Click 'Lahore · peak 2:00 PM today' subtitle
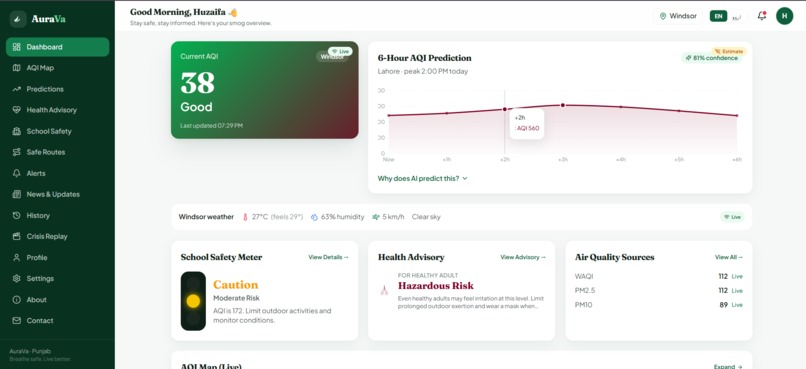 pyautogui.click(x=423, y=71)
